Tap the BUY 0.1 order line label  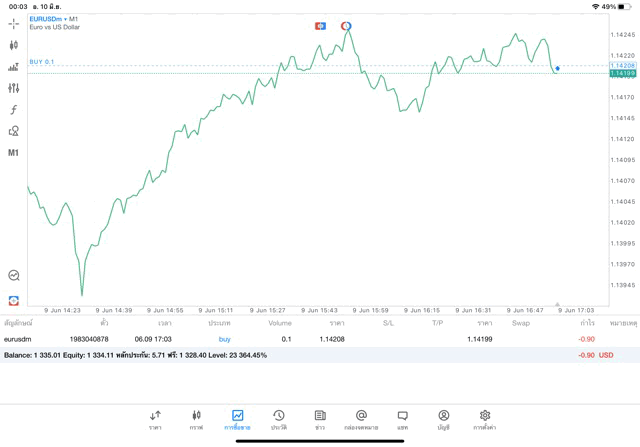click(42, 62)
